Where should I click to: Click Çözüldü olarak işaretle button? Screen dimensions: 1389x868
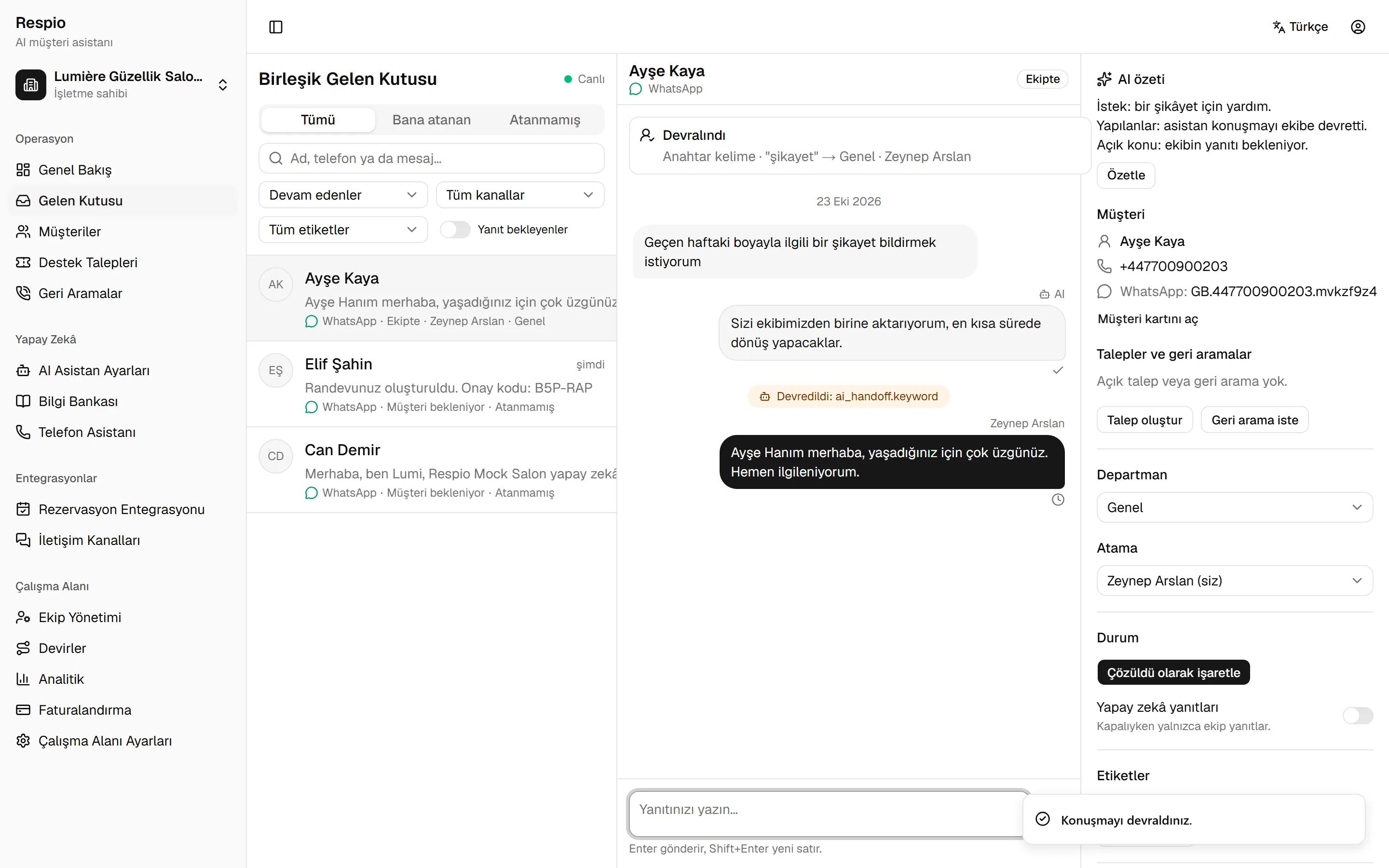point(1173,673)
